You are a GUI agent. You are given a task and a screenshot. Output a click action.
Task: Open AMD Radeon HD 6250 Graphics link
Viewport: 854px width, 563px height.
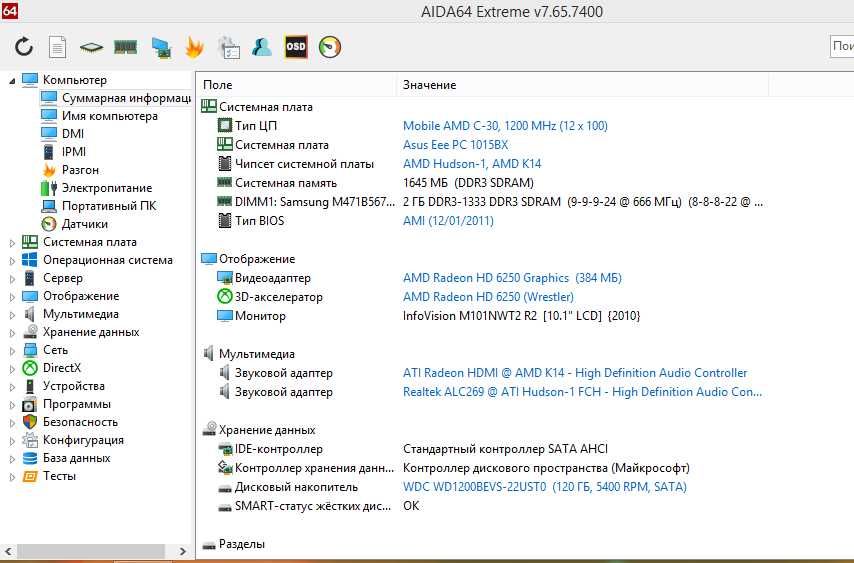click(512, 278)
